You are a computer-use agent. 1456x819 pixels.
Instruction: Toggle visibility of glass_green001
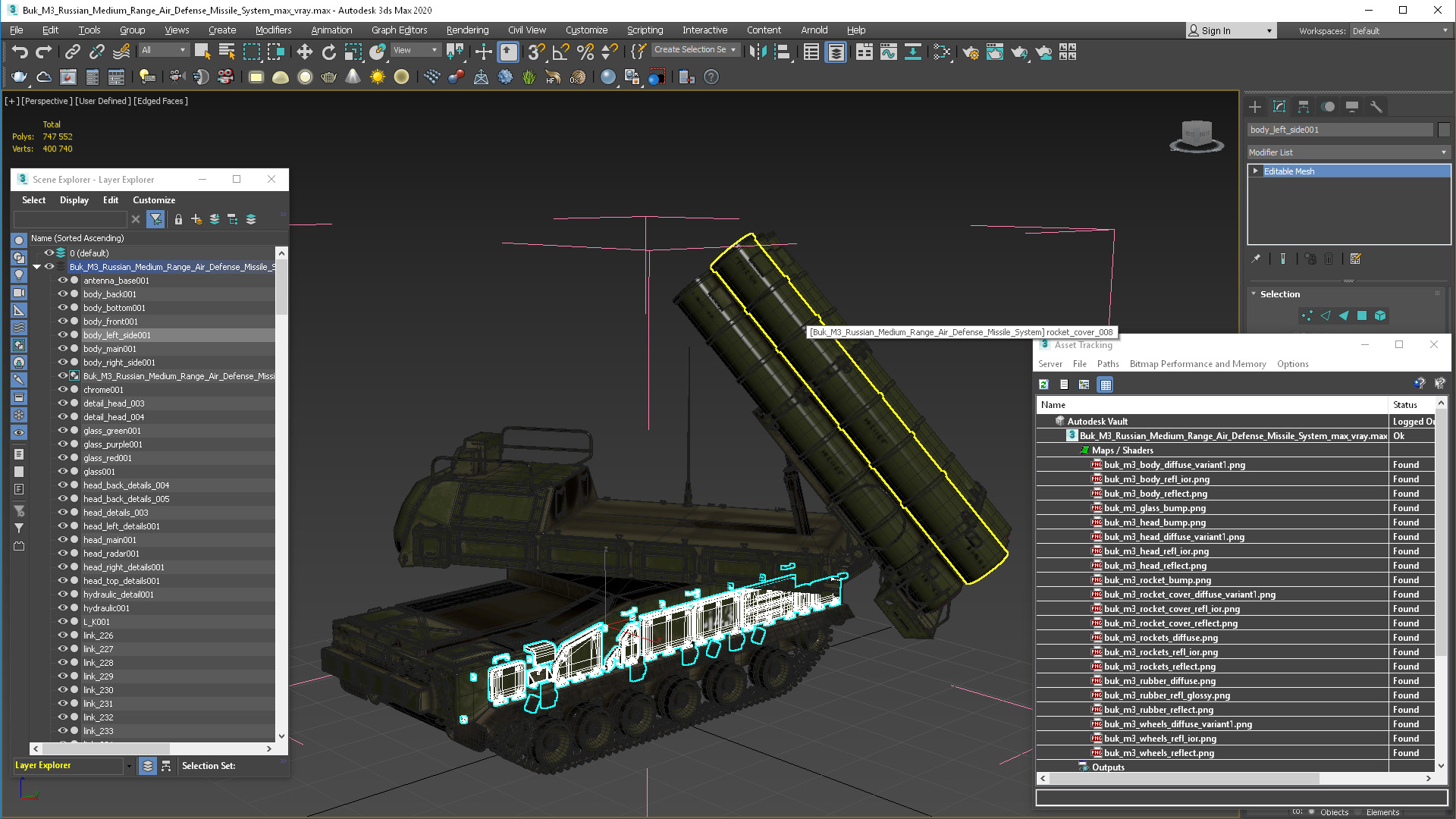pyautogui.click(x=63, y=430)
